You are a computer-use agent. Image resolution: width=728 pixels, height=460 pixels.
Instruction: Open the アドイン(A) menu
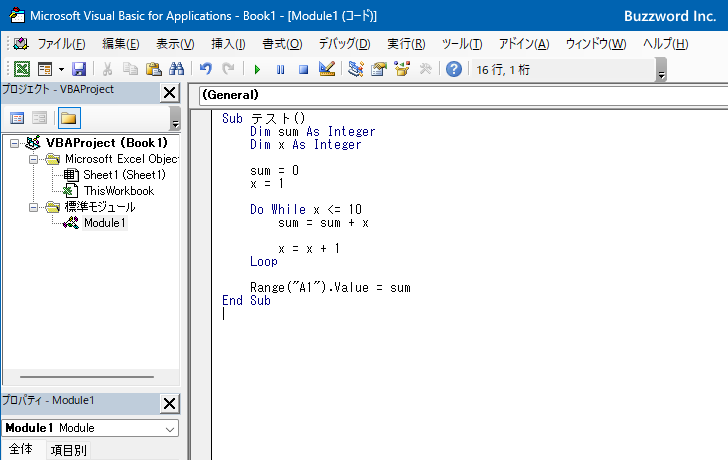(524, 44)
